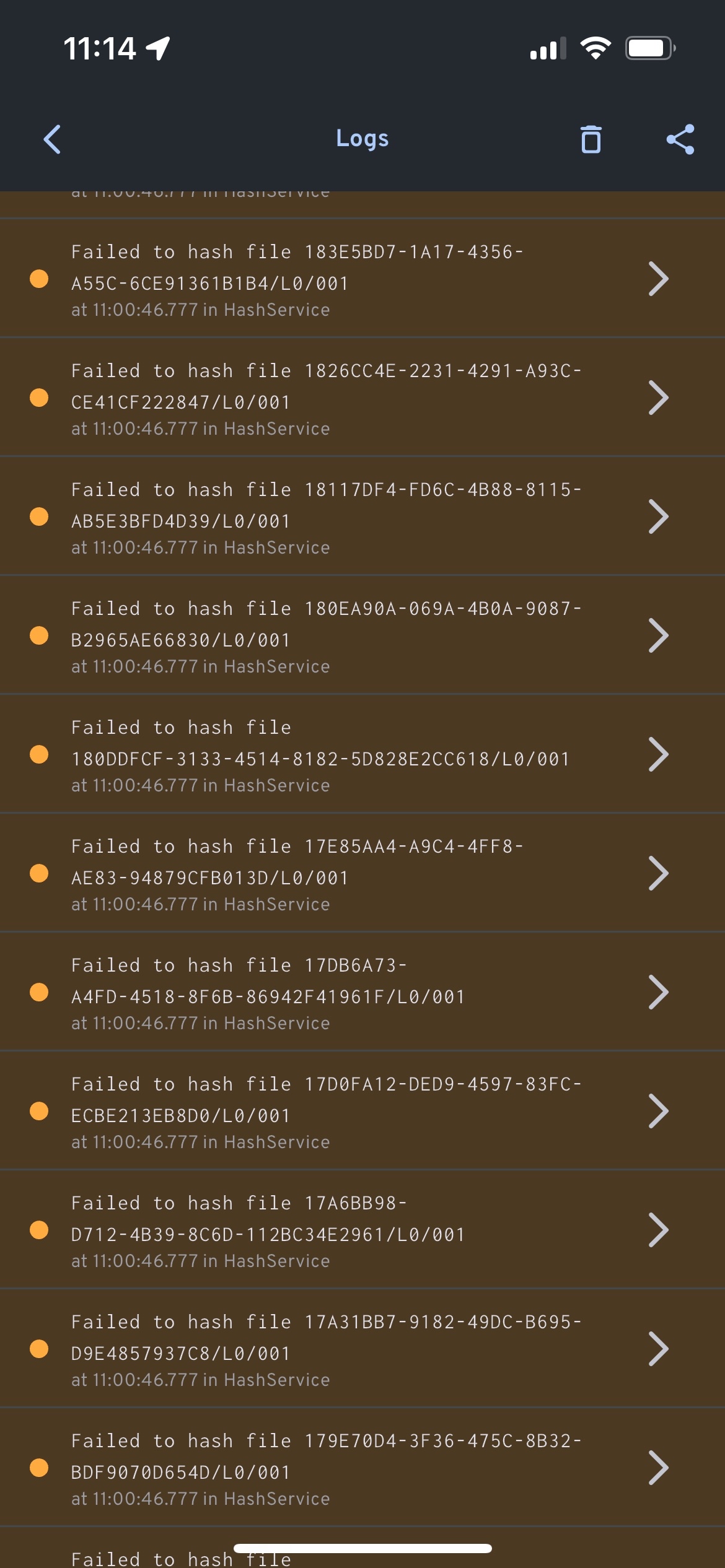Tap the battery icon in status bar
This screenshot has width=725, height=1568.
(649, 48)
